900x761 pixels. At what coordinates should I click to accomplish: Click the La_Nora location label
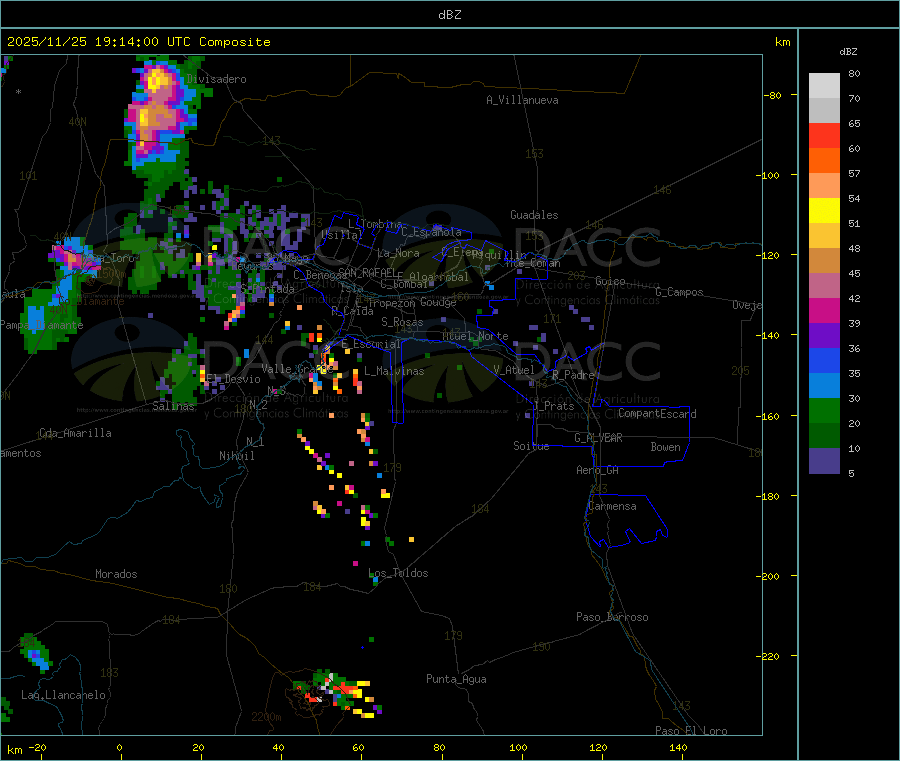point(398,253)
